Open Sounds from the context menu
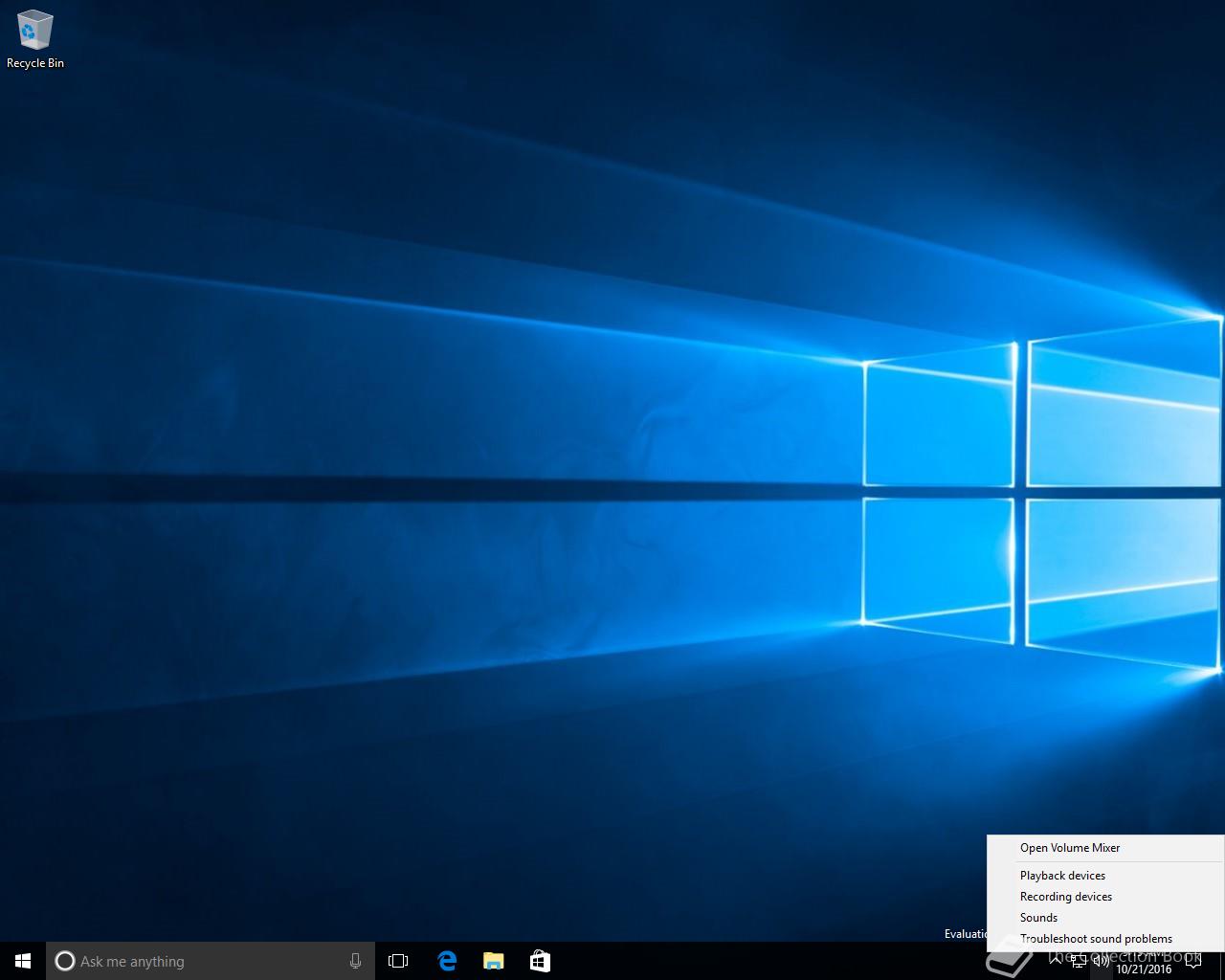This screenshot has height=980, width=1225. click(1038, 918)
